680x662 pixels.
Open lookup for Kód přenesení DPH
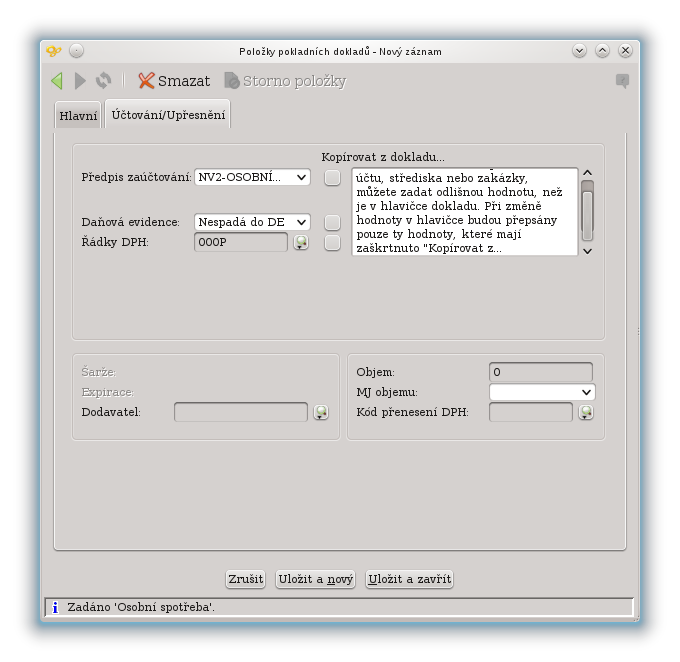pos(586,412)
